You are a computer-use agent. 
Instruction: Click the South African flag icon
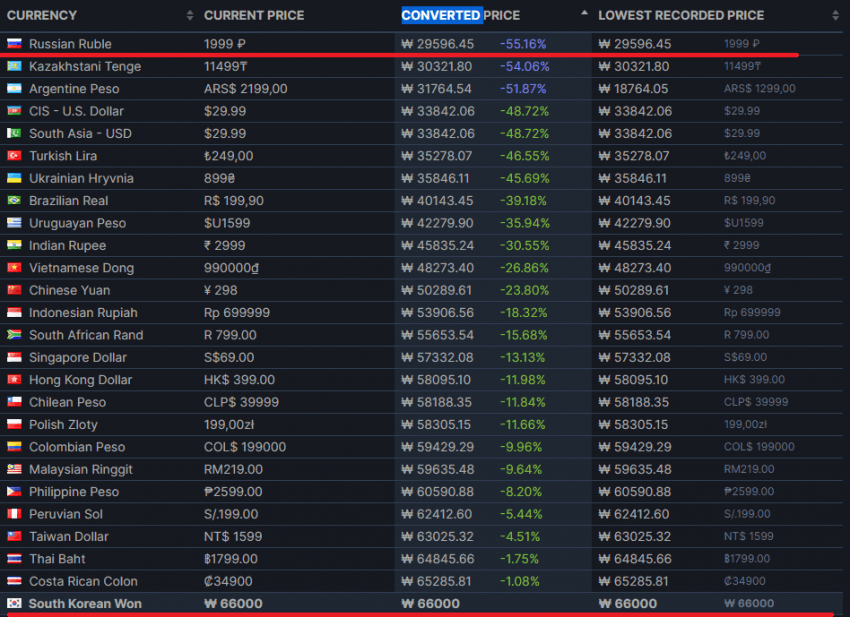coord(14,335)
